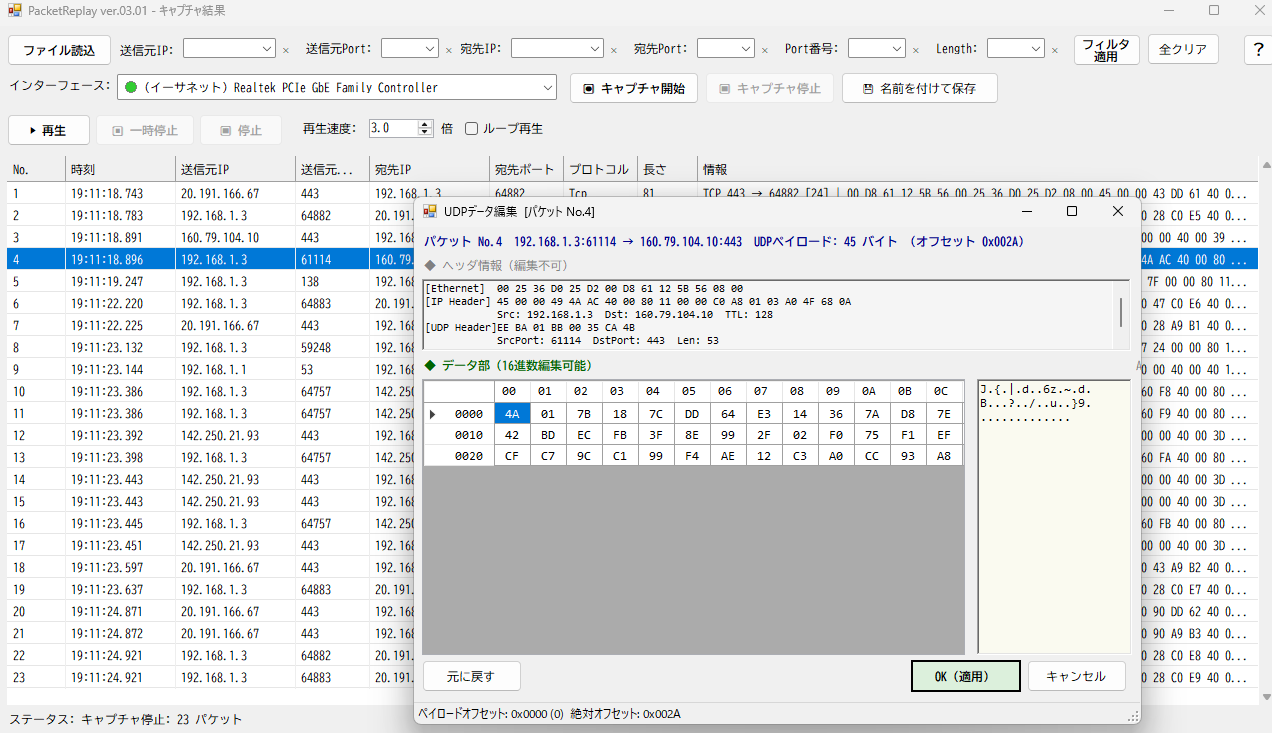Select hex cell 4A at offset 0000
The height and width of the screenshot is (733, 1272).
[513, 414]
